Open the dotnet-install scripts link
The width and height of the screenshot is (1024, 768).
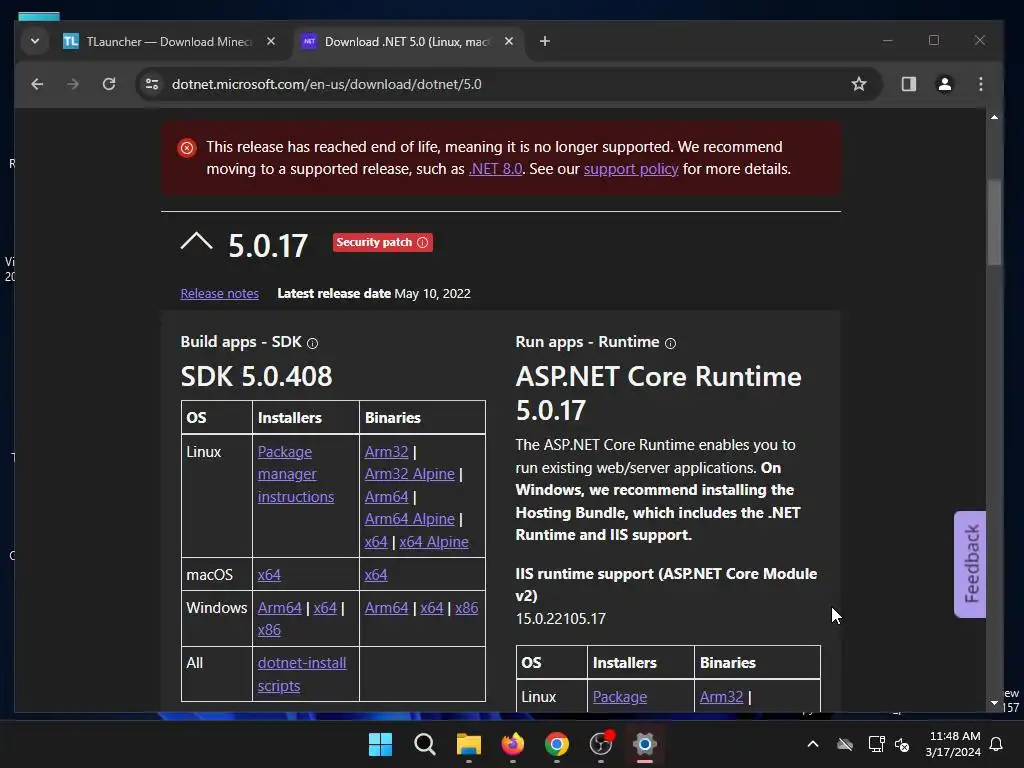point(302,675)
